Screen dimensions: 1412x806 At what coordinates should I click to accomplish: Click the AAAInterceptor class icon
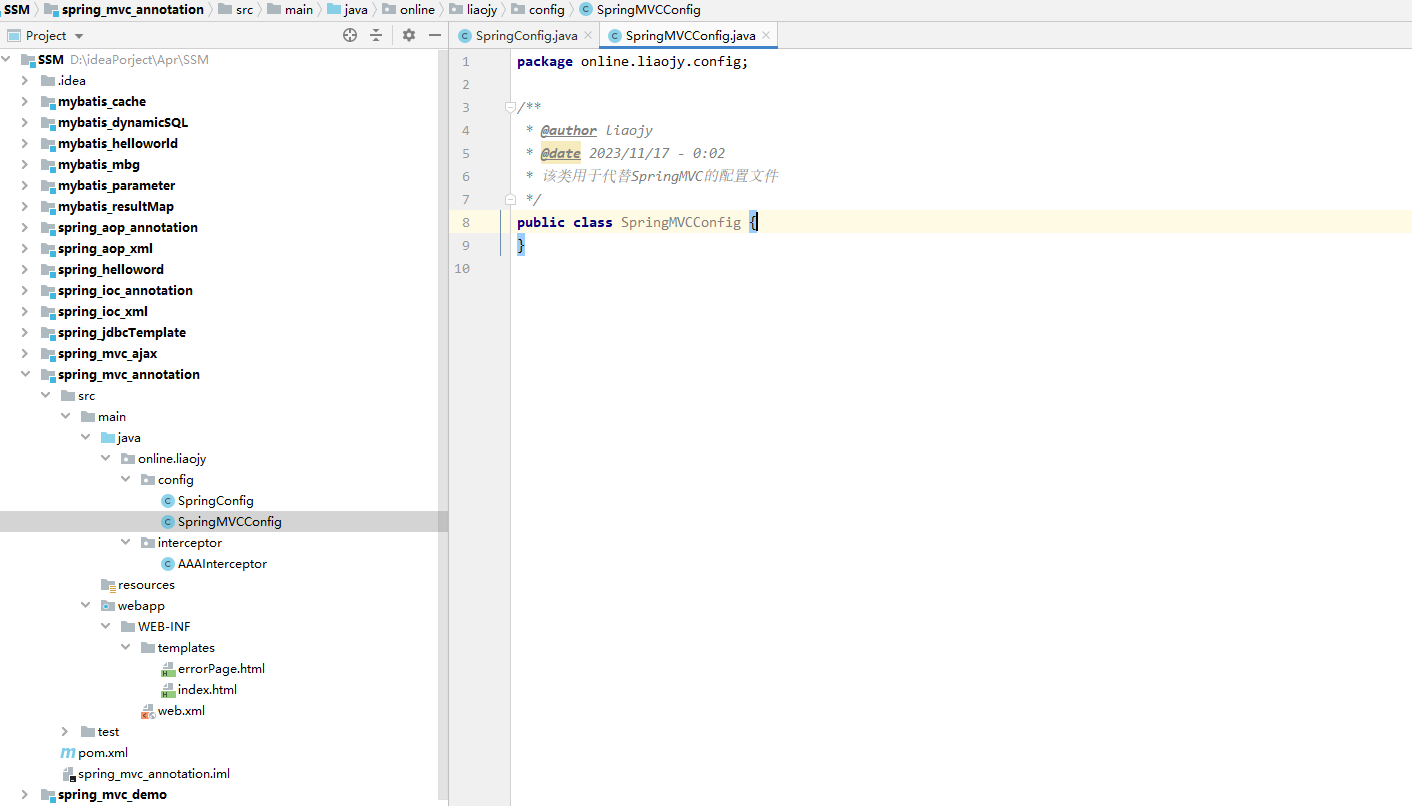point(168,564)
